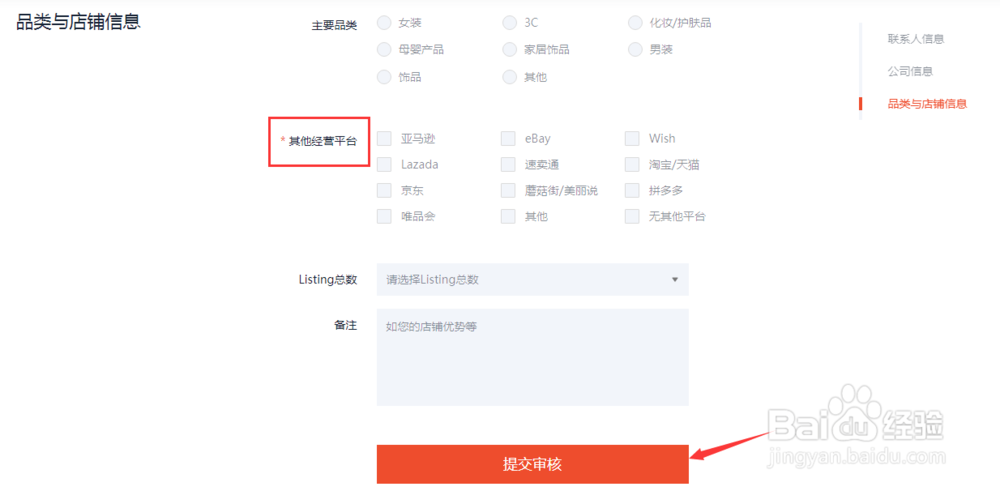The width and height of the screenshot is (1000, 491).
Task: Open the Listing总数 dropdown
Action: 532,280
